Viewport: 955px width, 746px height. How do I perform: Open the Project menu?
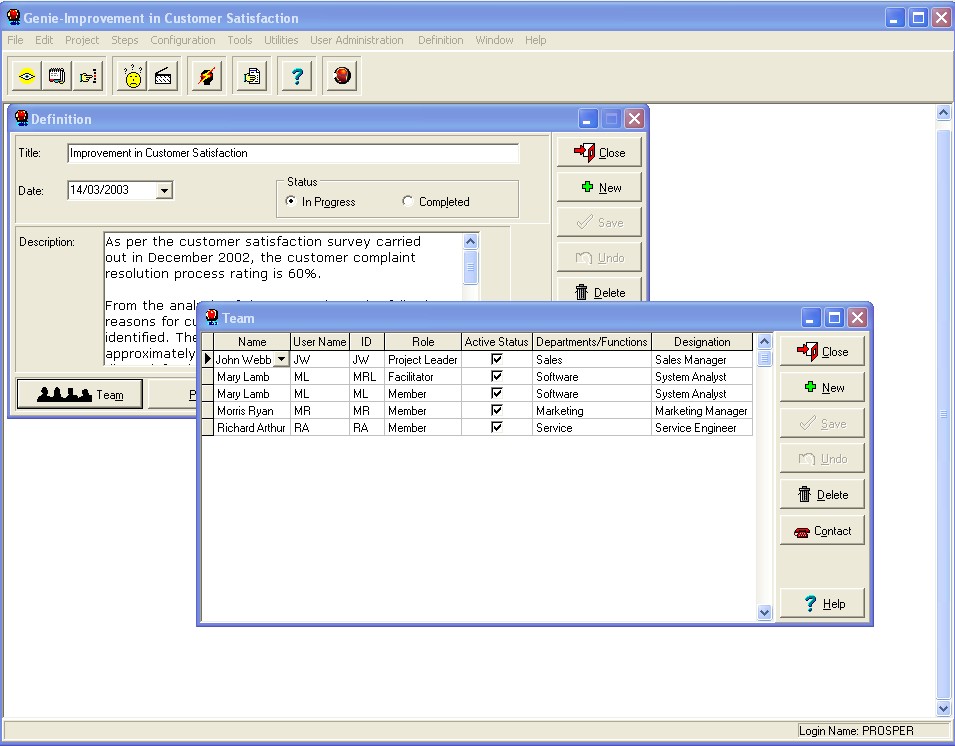click(82, 40)
